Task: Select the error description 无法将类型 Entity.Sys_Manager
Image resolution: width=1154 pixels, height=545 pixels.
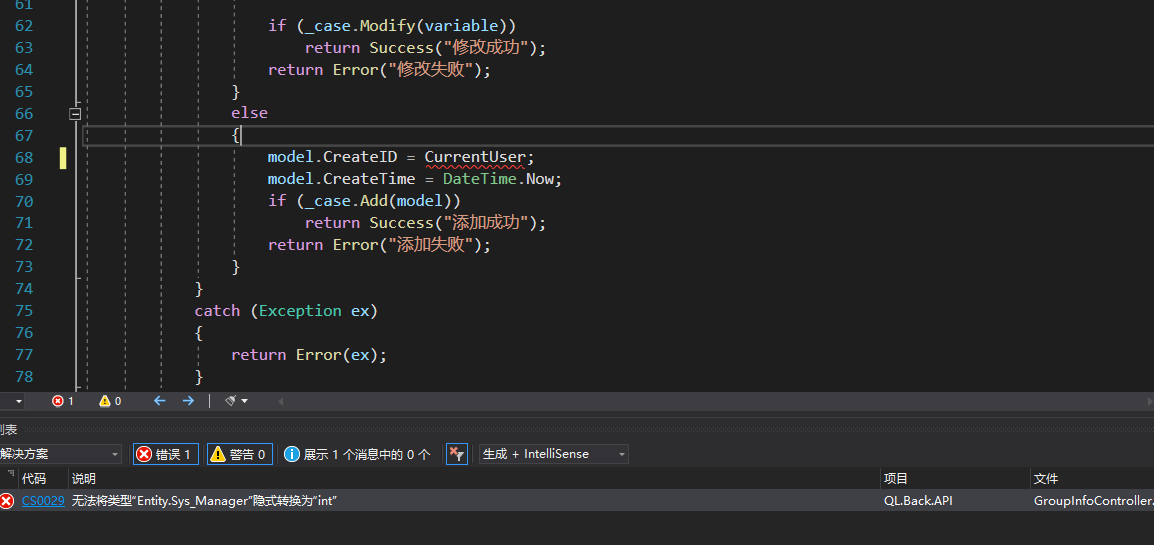Action: pos(204,501)
